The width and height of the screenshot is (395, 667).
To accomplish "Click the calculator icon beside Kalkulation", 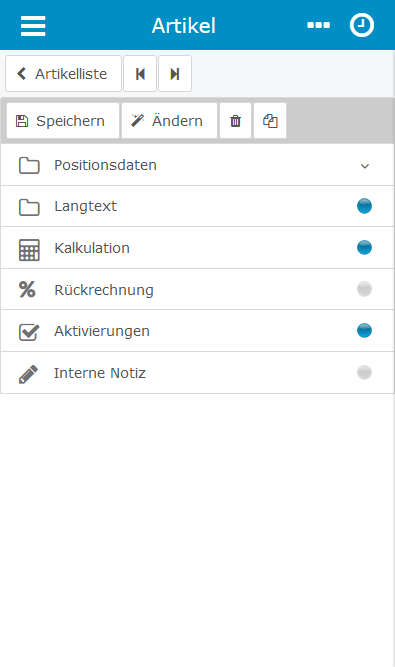I will [29, 250].
